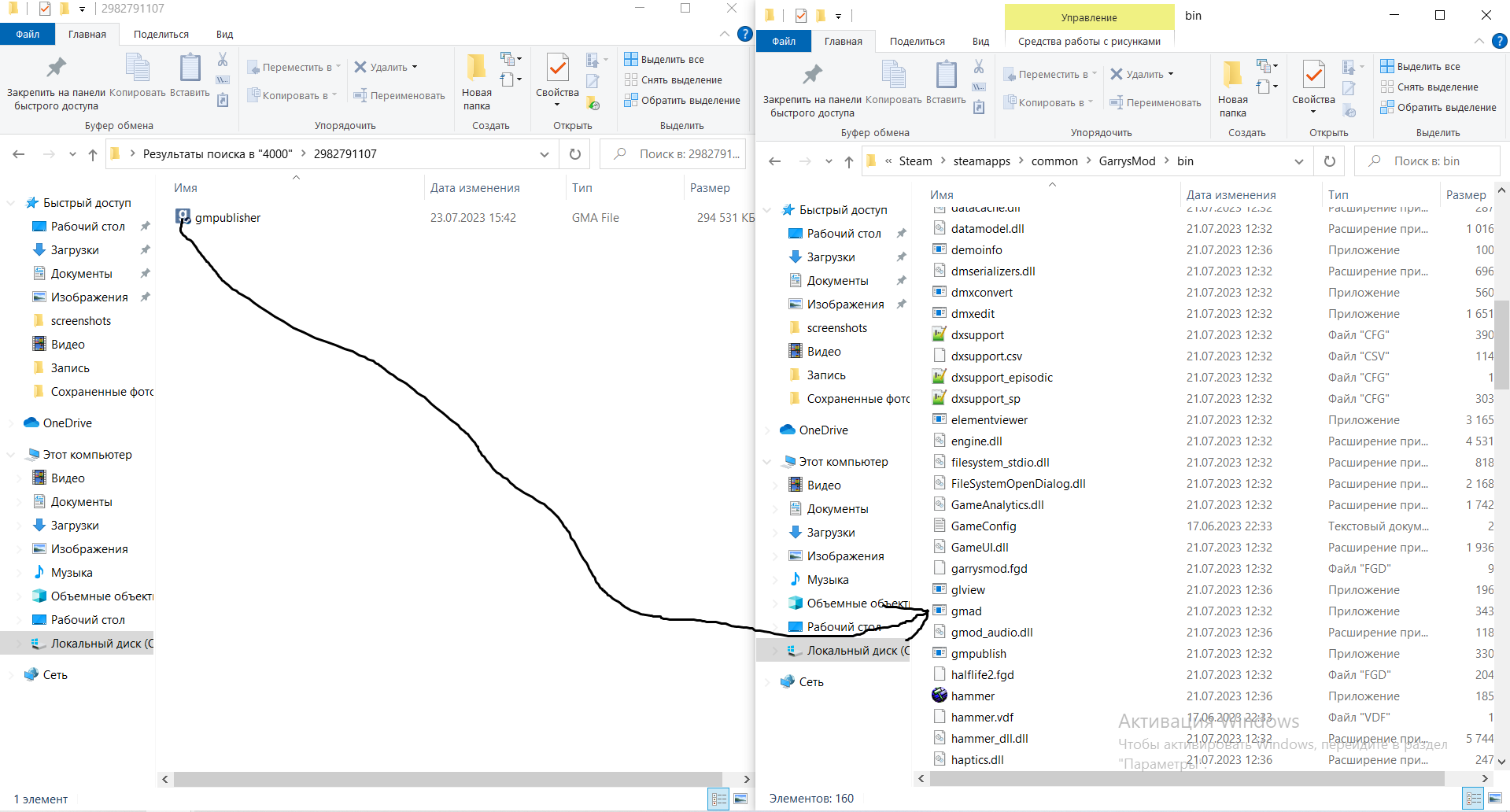Toggle quick access checkmark in left title bar

pyautogui.click(x=44, y=9)
